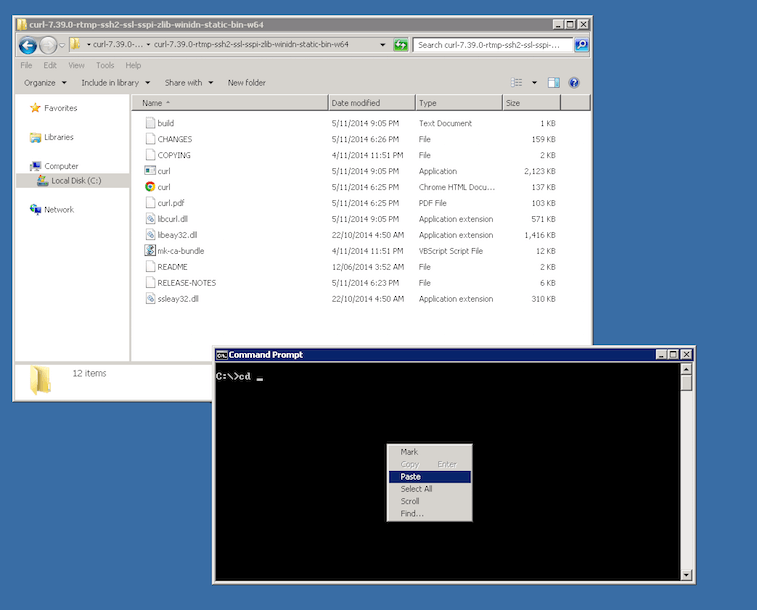Open the Share with dropdown
Image resolution: width=757 pixels, height=610 pixels.
(x=188, y=83)
